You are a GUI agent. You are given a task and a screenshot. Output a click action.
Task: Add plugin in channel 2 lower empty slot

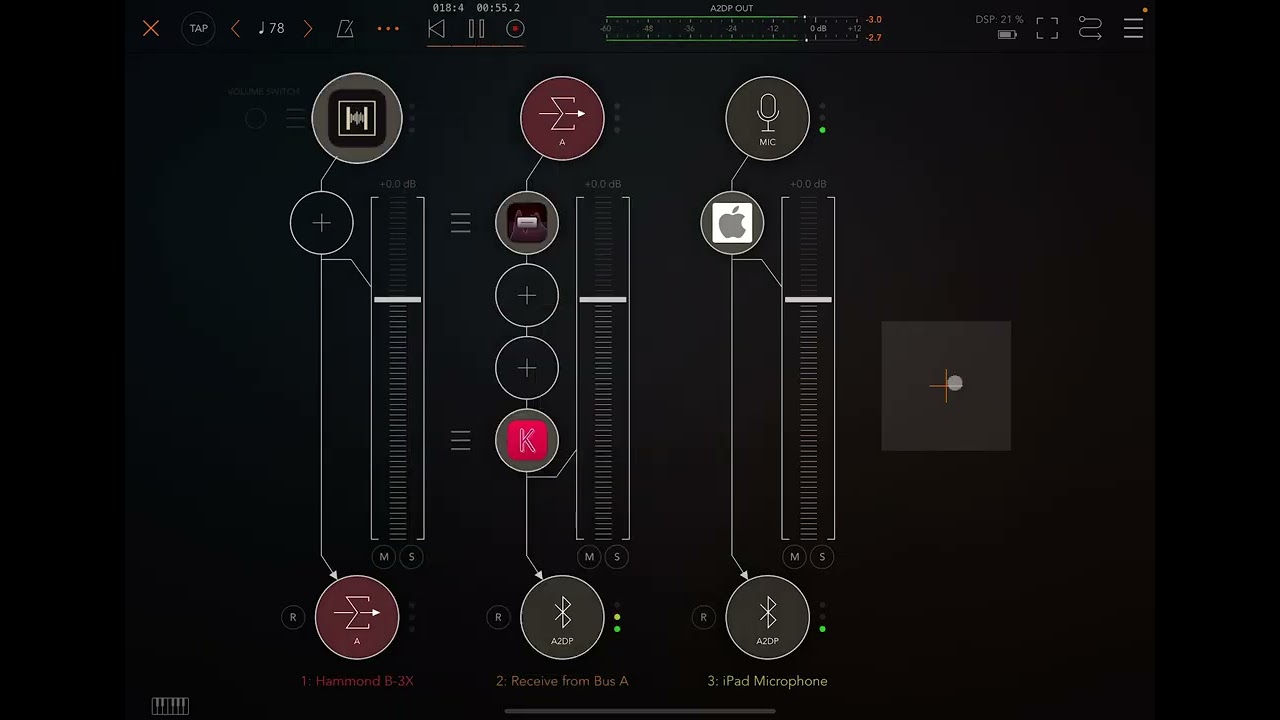[x=527, y=368]
